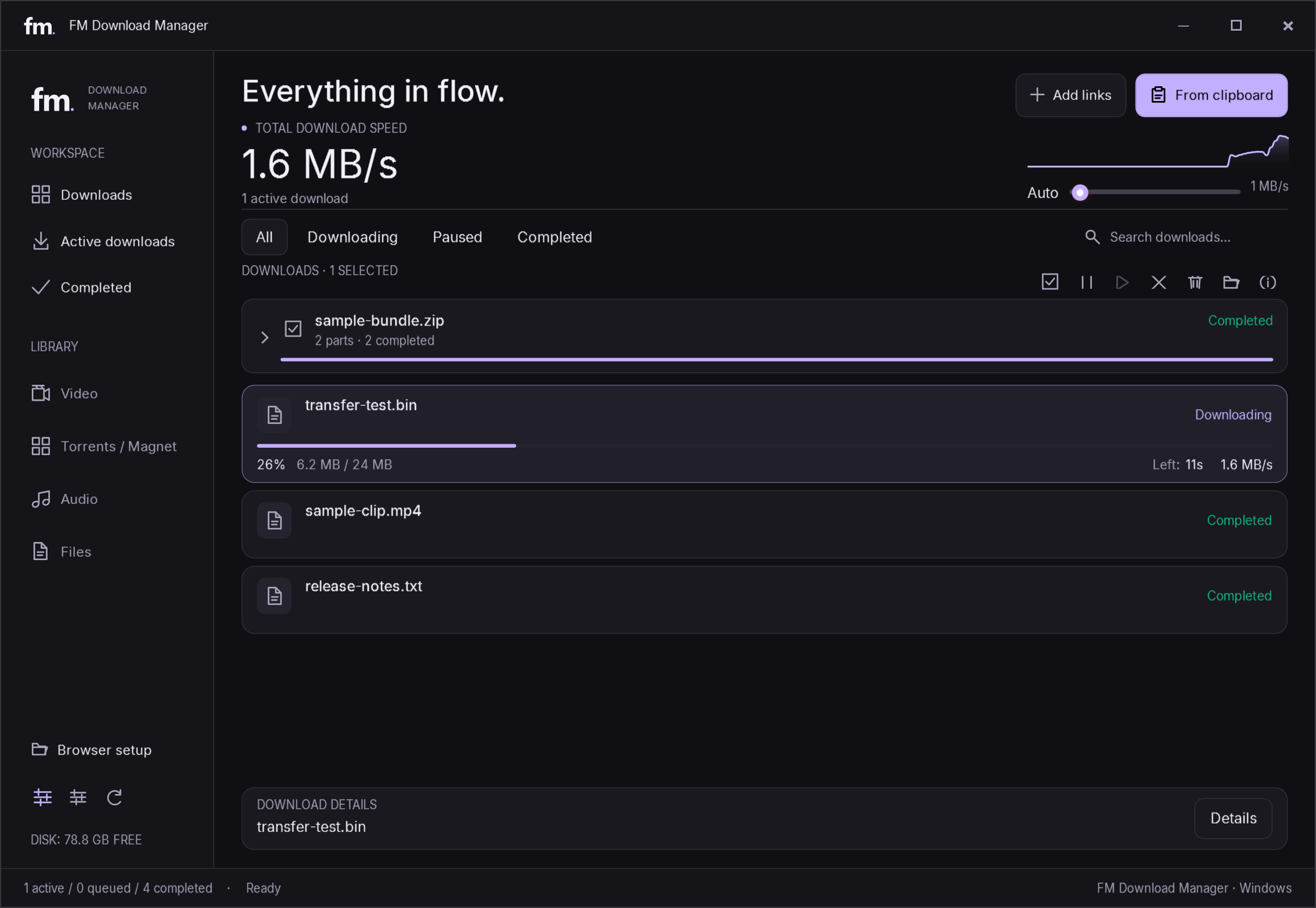
Task: Open the Details button for transfer-test.bin
Action: click(1233, 818)
